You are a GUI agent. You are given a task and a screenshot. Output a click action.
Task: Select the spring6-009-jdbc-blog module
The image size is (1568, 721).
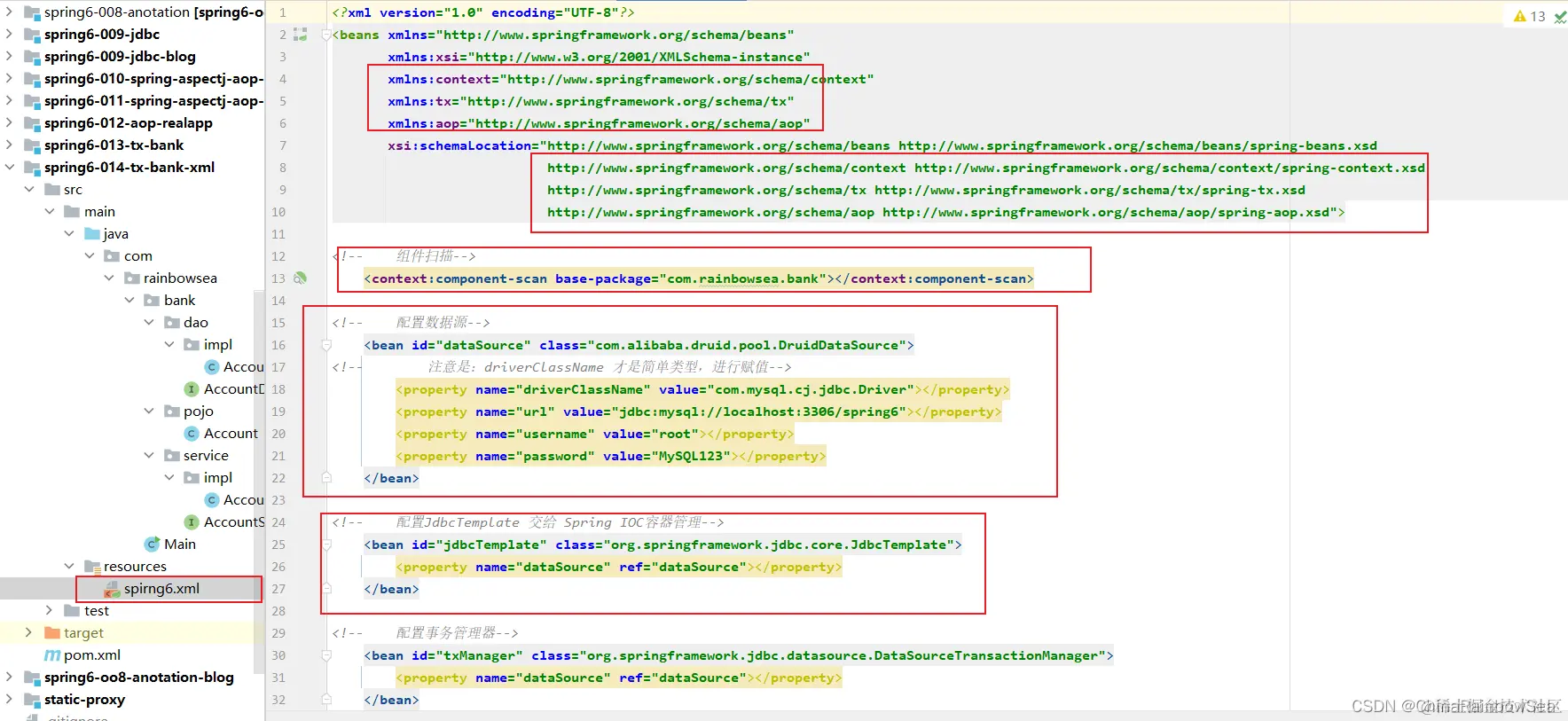120,56
